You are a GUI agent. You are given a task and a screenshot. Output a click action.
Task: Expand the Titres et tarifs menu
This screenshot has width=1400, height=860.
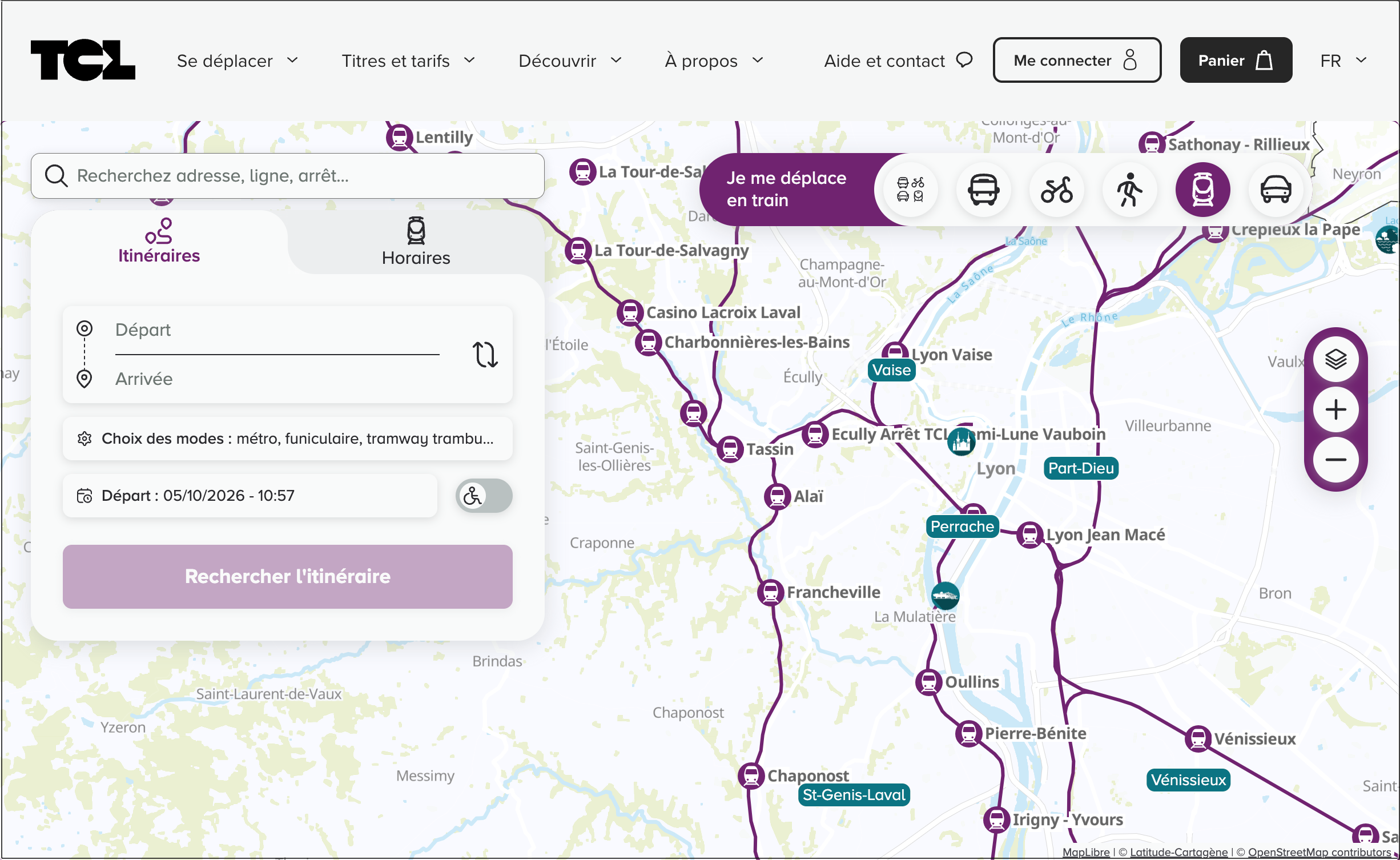pyautogui.click(x=408, y=61)
